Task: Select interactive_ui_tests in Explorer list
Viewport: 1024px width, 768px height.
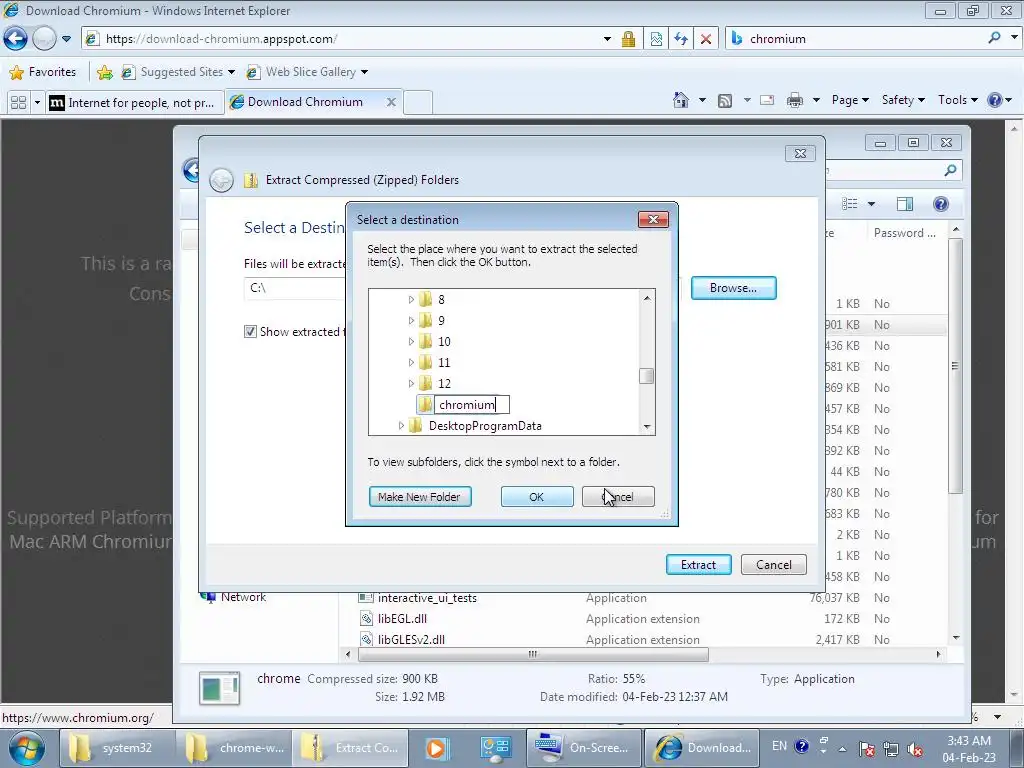Action: coord(427,598)
